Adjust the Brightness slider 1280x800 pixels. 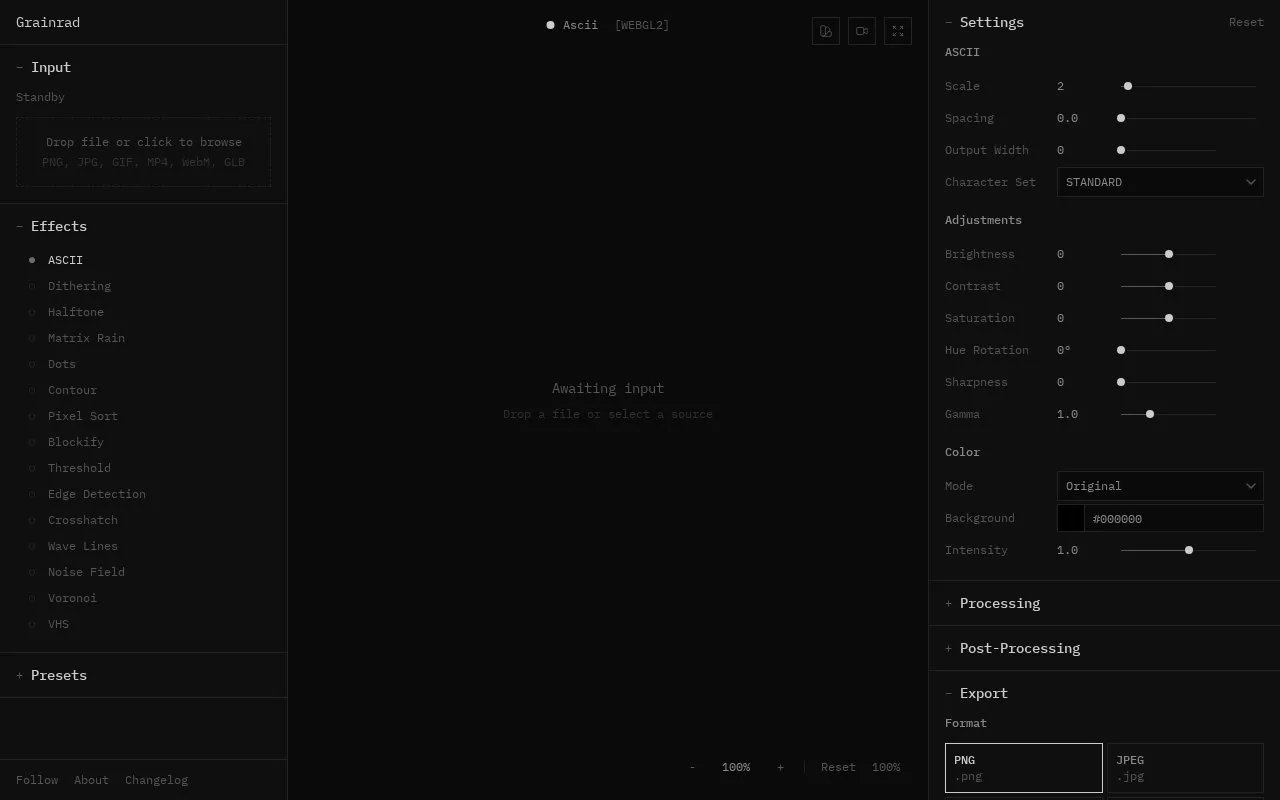(1168, 254)
